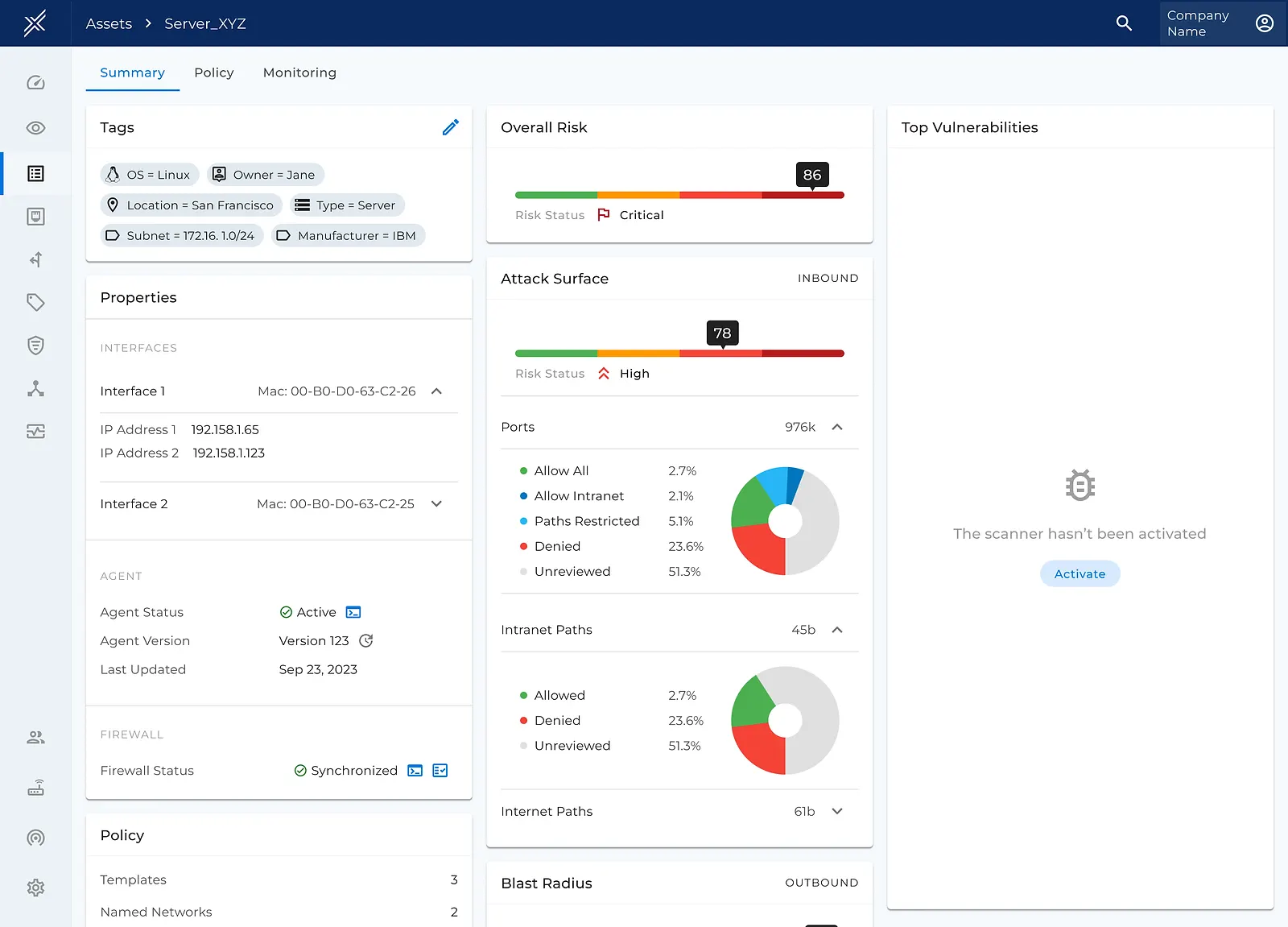The height and width of the screenshot is (927, 1288).
Task: Open the activity monitor icon in sidebar
Action: pyautogui.click(x=35, y=432)
